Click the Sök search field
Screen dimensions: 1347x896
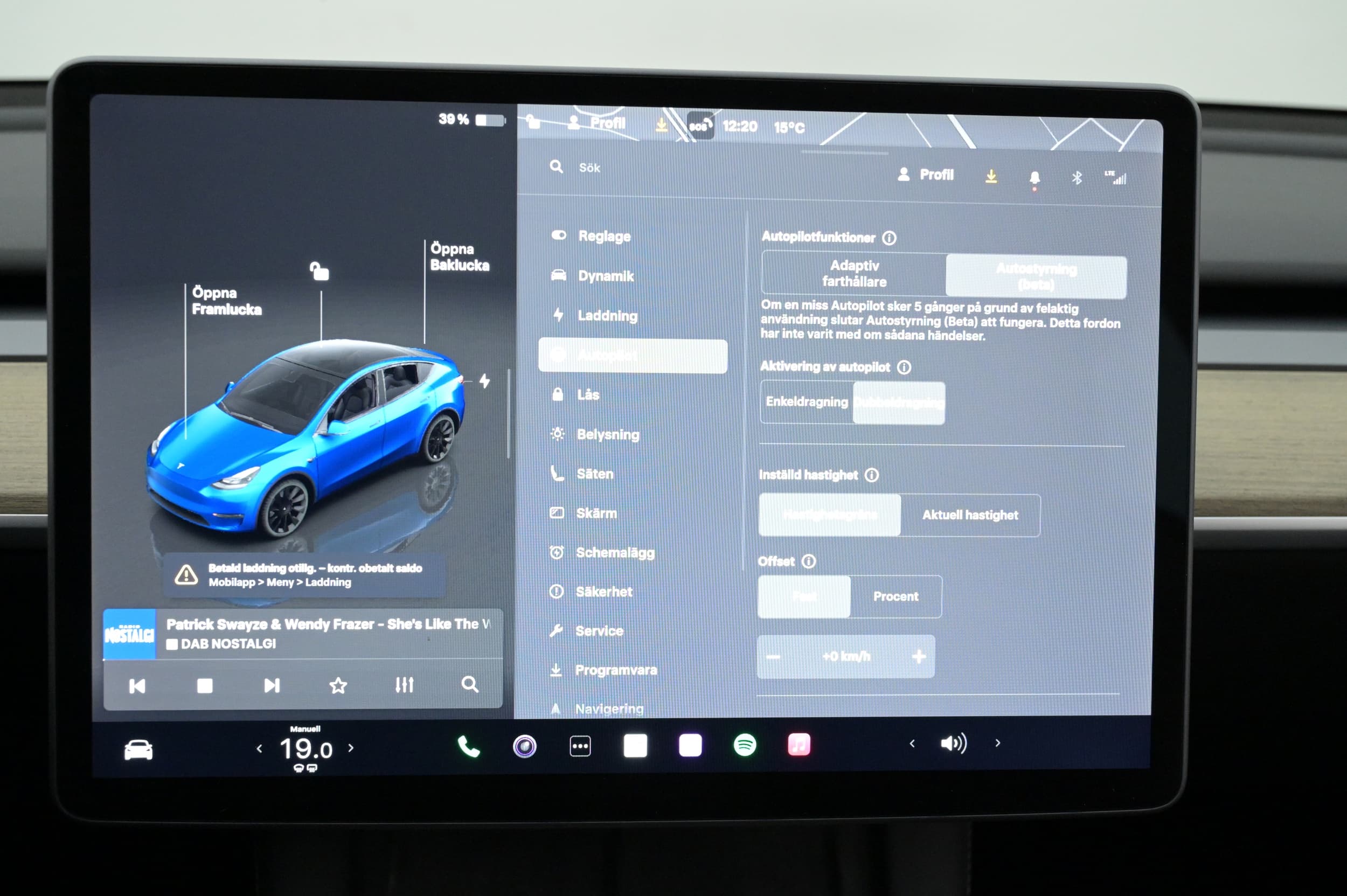tap(589, 168)
